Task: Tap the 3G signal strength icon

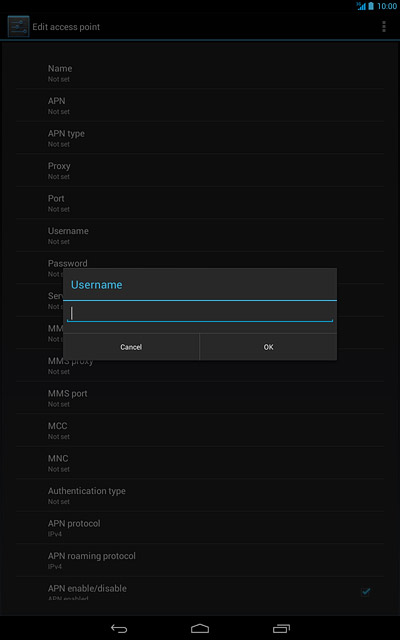Action: pyautogui.click(x=361, y=6)
